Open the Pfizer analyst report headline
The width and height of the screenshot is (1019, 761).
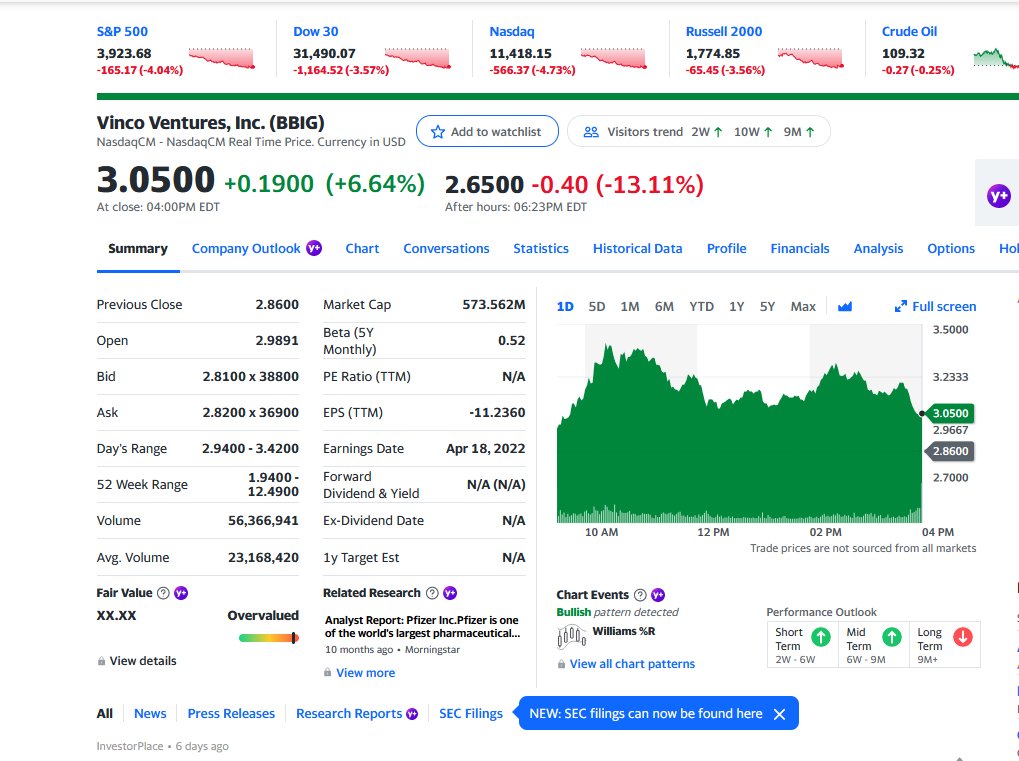(422, 626)
